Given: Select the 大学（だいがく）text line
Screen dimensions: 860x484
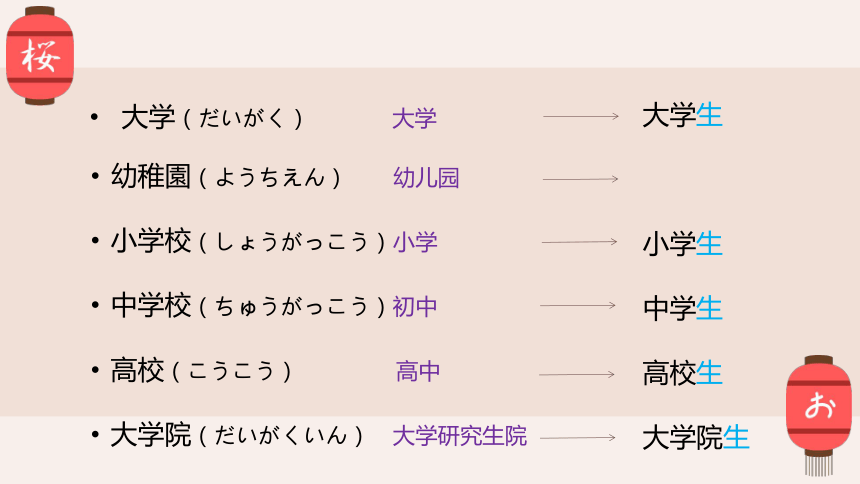Looking at the screenshot, I should pyautogui.click(x=212, y=117).
